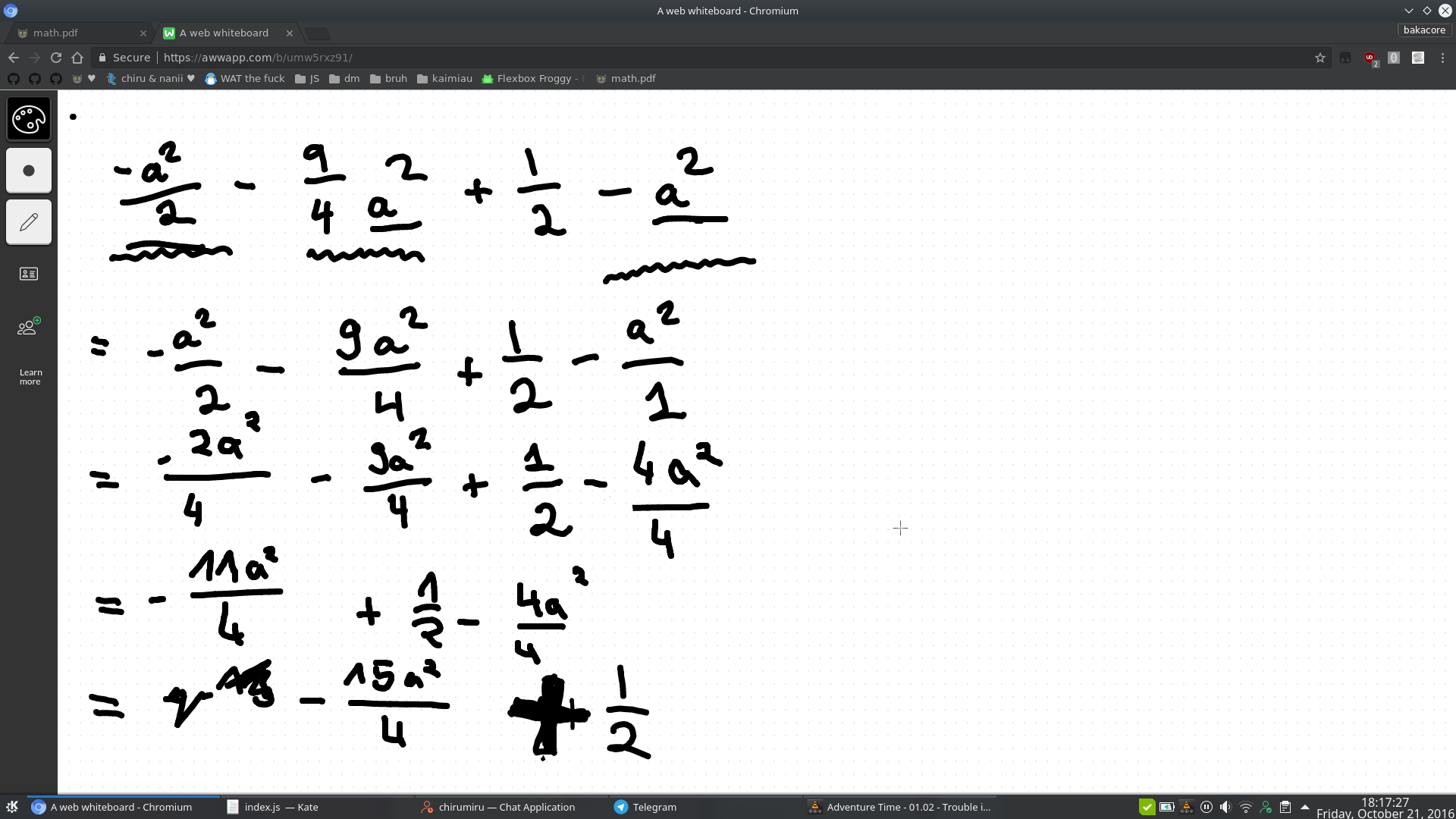Bookmark this page with the star icon
The image size is (1456, 819).
coord(1320,58)
